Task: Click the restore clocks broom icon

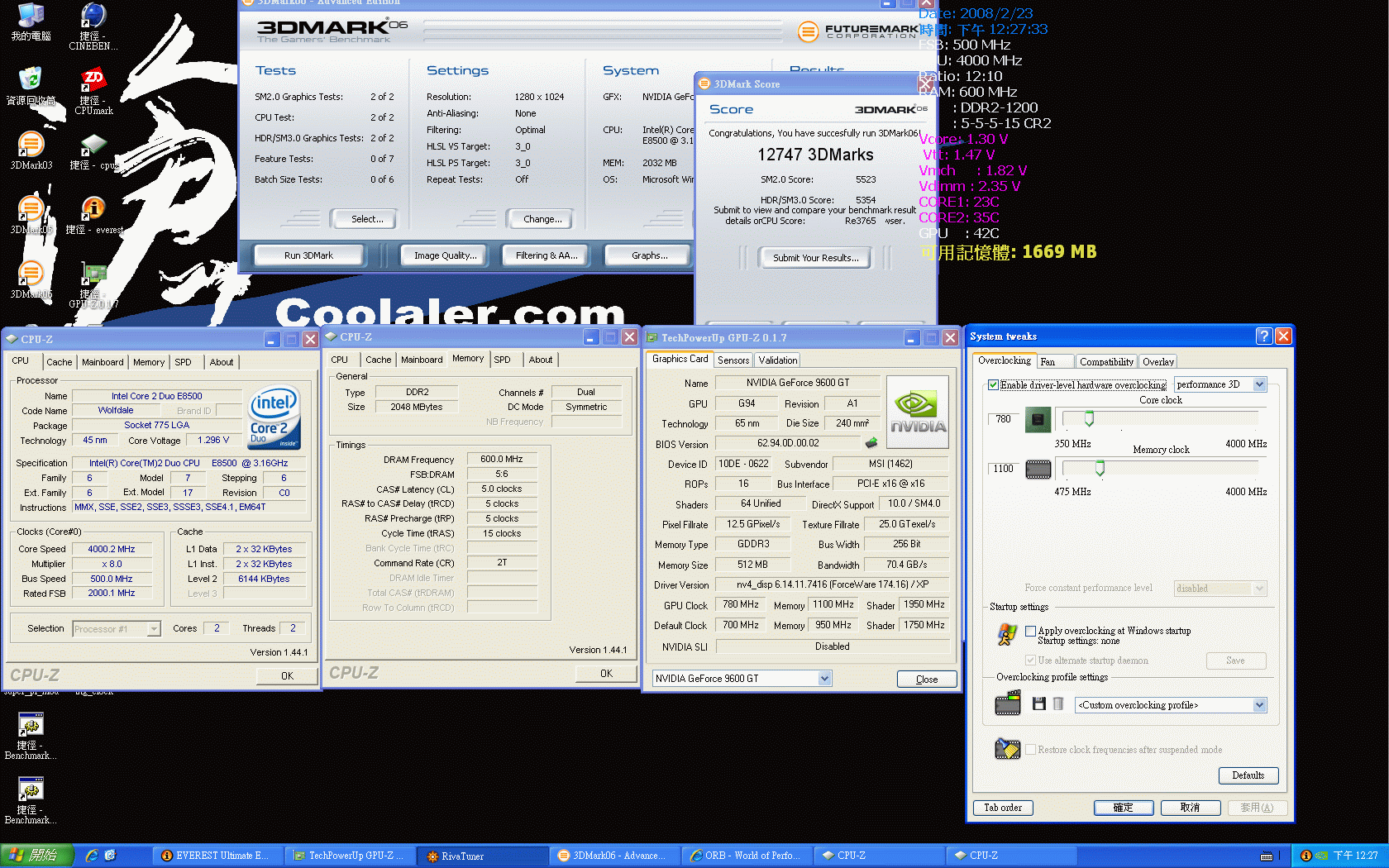Action: point(1007,749)
